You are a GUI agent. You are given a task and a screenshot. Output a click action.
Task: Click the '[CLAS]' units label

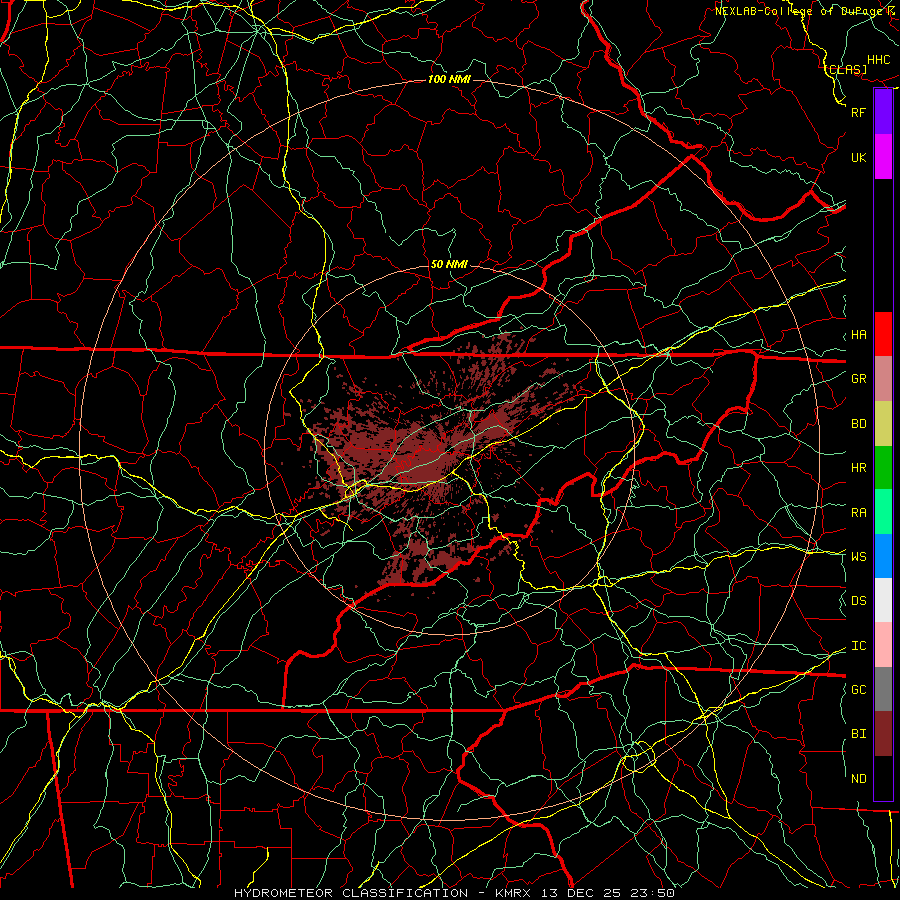tap(847, 69)
